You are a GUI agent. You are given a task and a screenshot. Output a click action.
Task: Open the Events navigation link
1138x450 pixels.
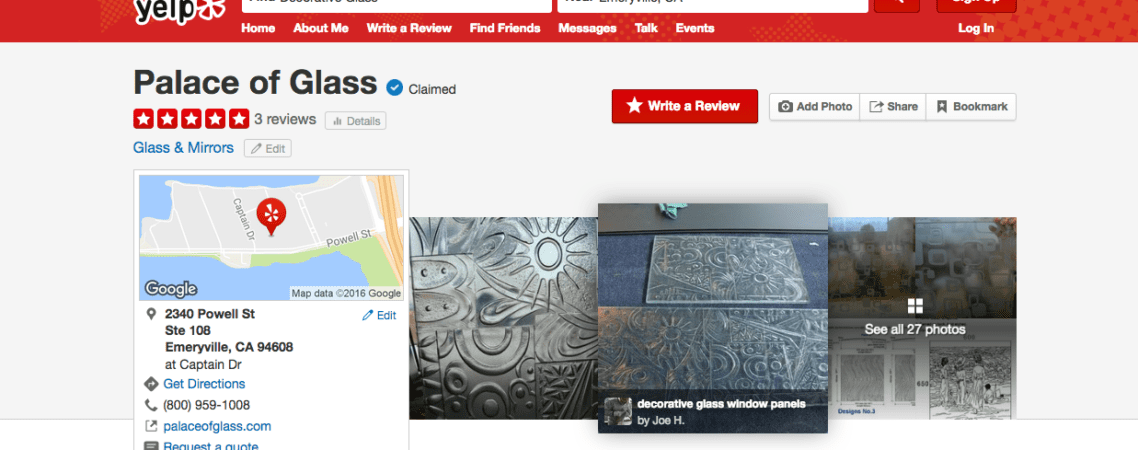coord(695,28)
